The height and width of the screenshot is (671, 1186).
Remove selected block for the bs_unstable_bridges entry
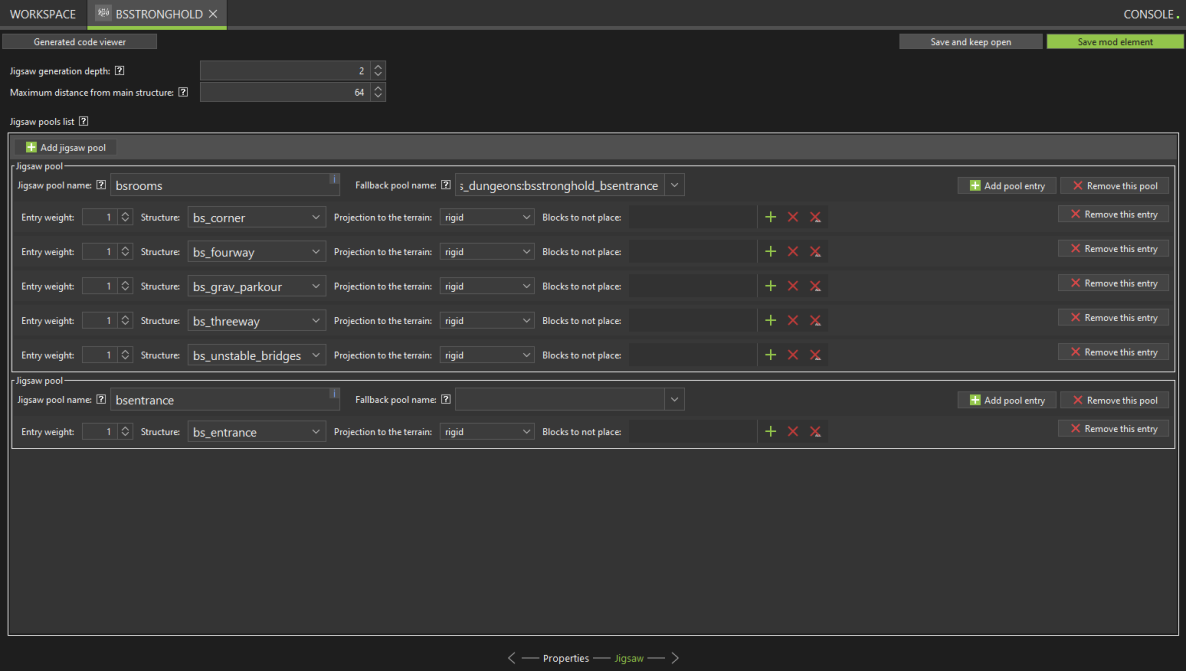[793, 355]
